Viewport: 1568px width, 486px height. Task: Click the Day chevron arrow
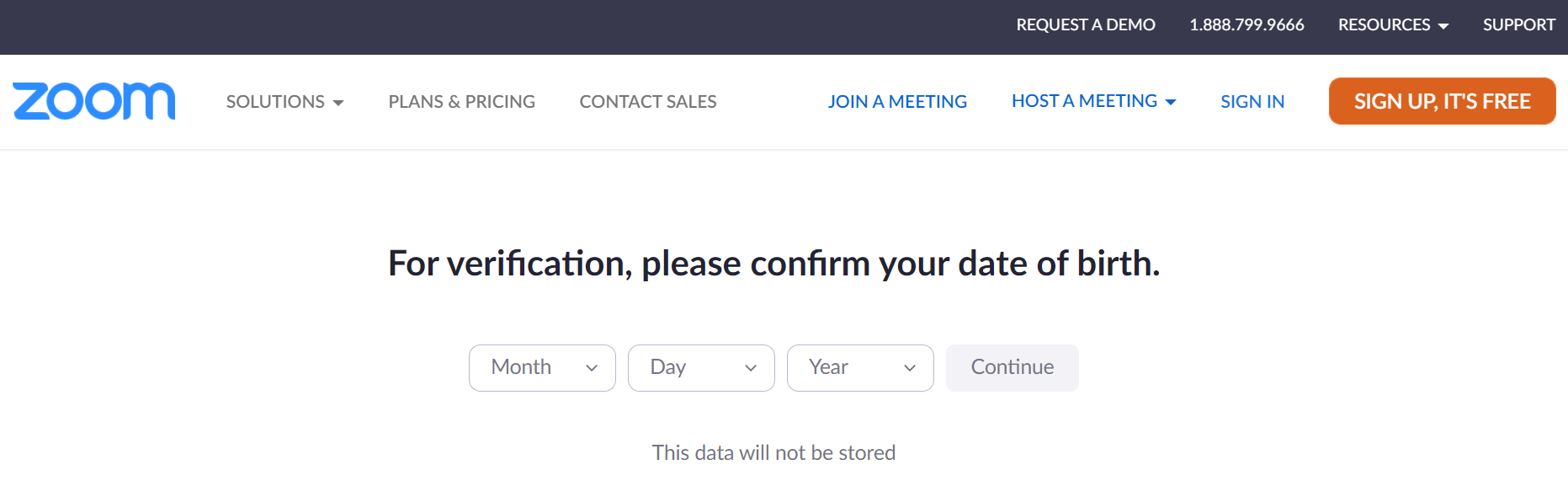[x=751, y=368]
